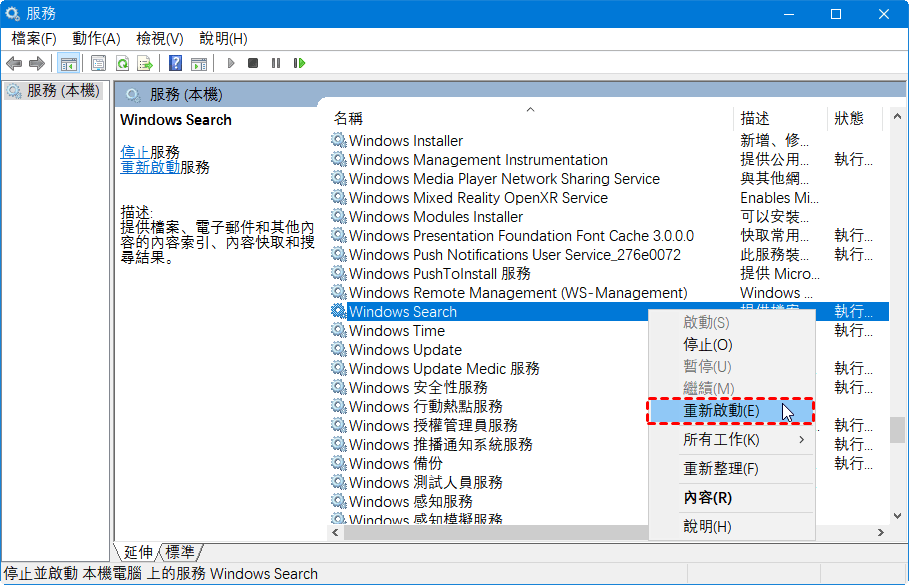
Task: Click the gear icon beside Windows Search row
Action: coord(339,311)
